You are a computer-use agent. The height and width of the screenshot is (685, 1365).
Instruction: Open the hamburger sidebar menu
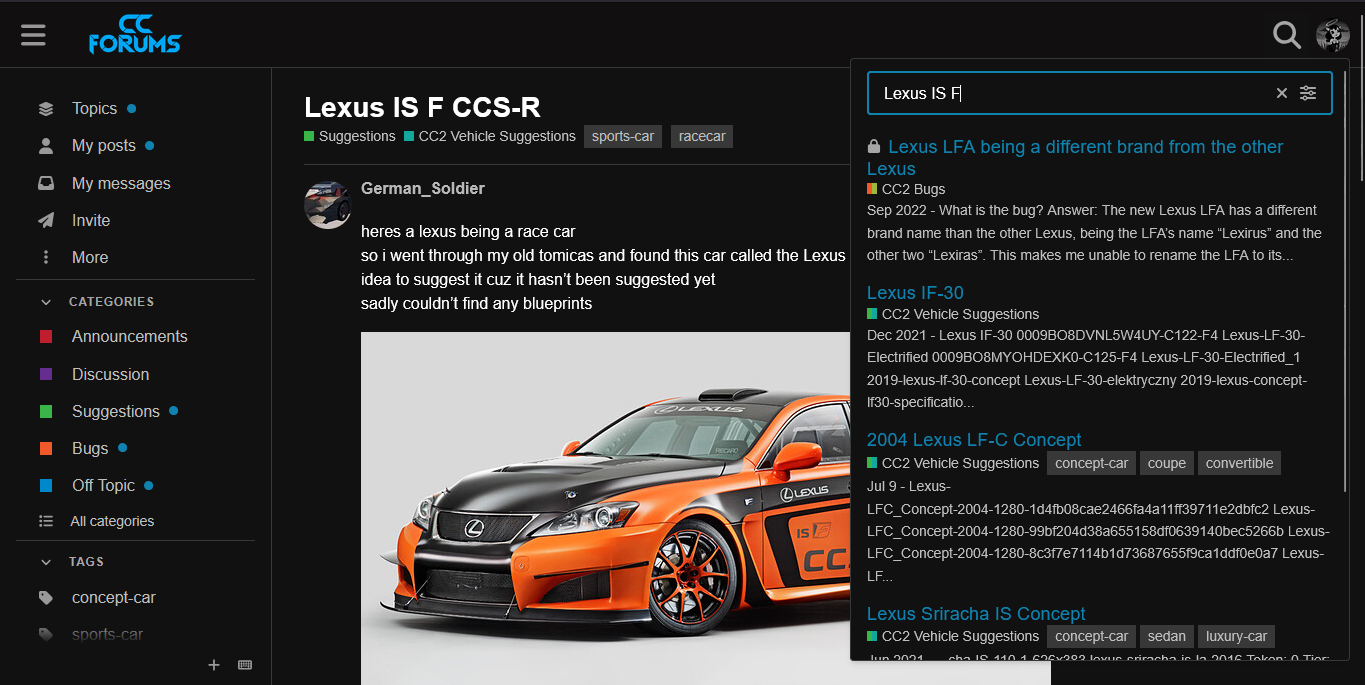33,35
